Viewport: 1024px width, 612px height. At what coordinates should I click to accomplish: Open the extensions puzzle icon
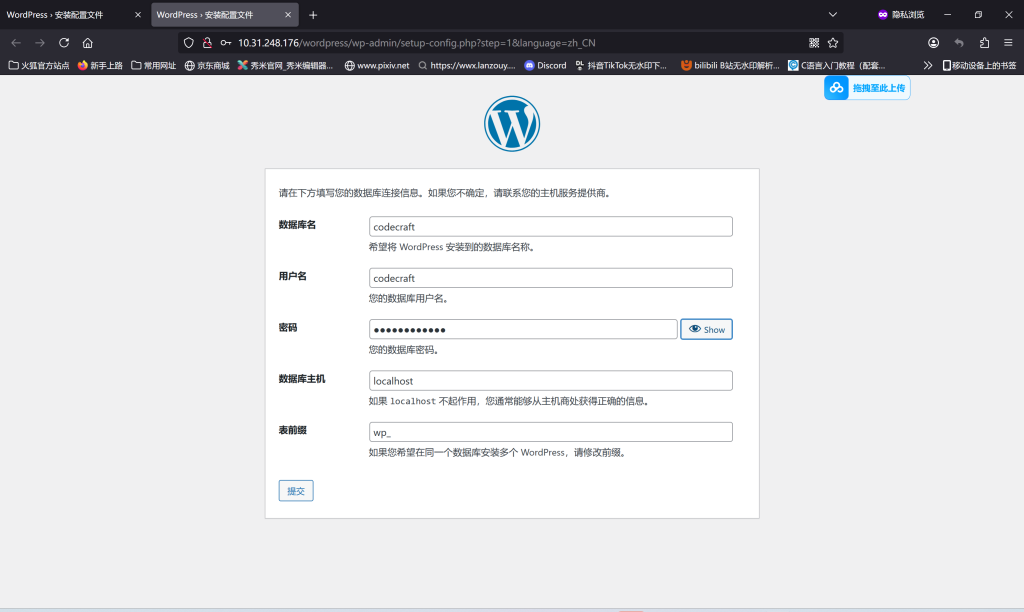pyautogui.click(x=984, y=43)
